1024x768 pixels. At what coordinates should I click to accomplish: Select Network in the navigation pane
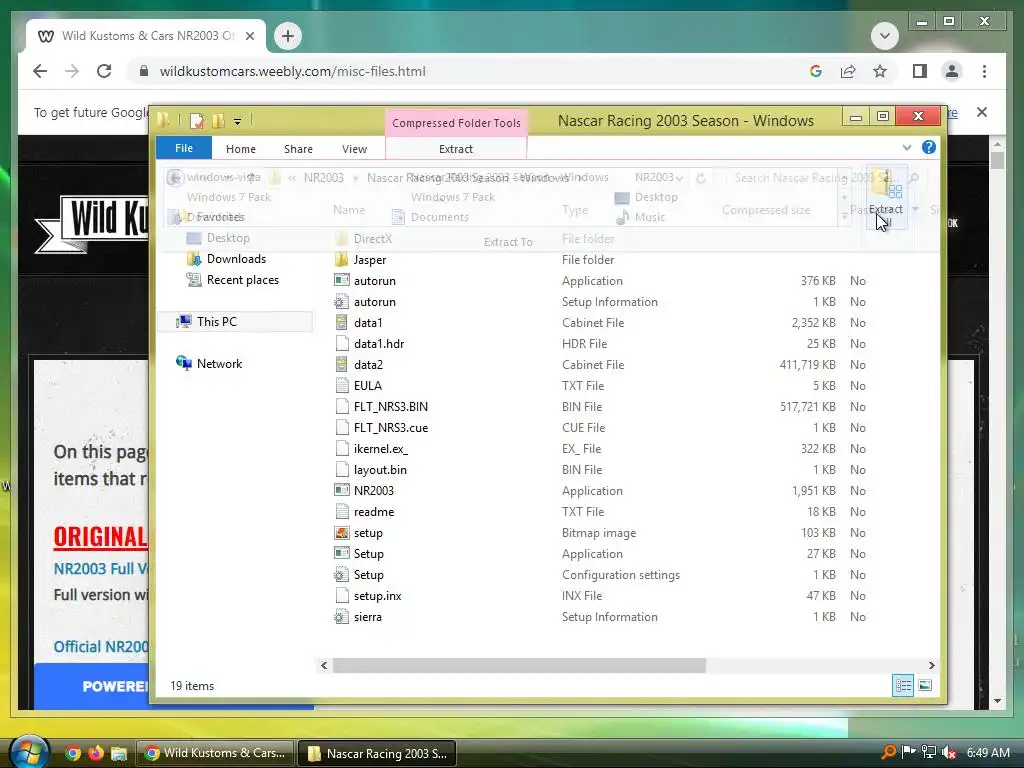click(x=219, y=364)
